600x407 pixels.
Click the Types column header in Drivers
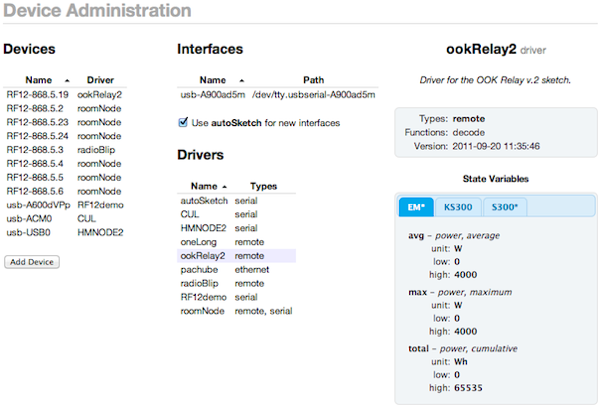tap(263, 186)
